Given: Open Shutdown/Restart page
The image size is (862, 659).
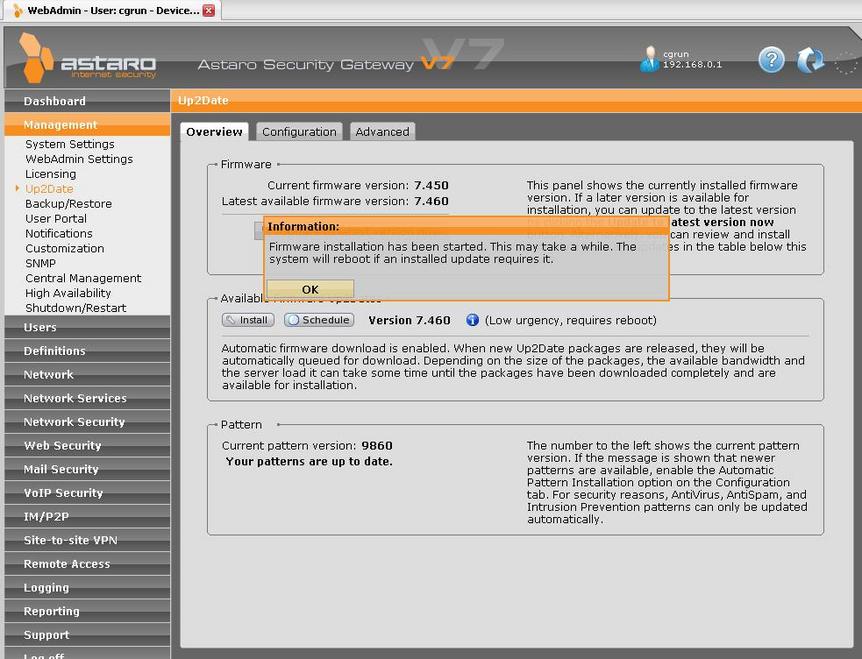Looking at the screenshot, I should pyautogui.click(x=76, y=307).
